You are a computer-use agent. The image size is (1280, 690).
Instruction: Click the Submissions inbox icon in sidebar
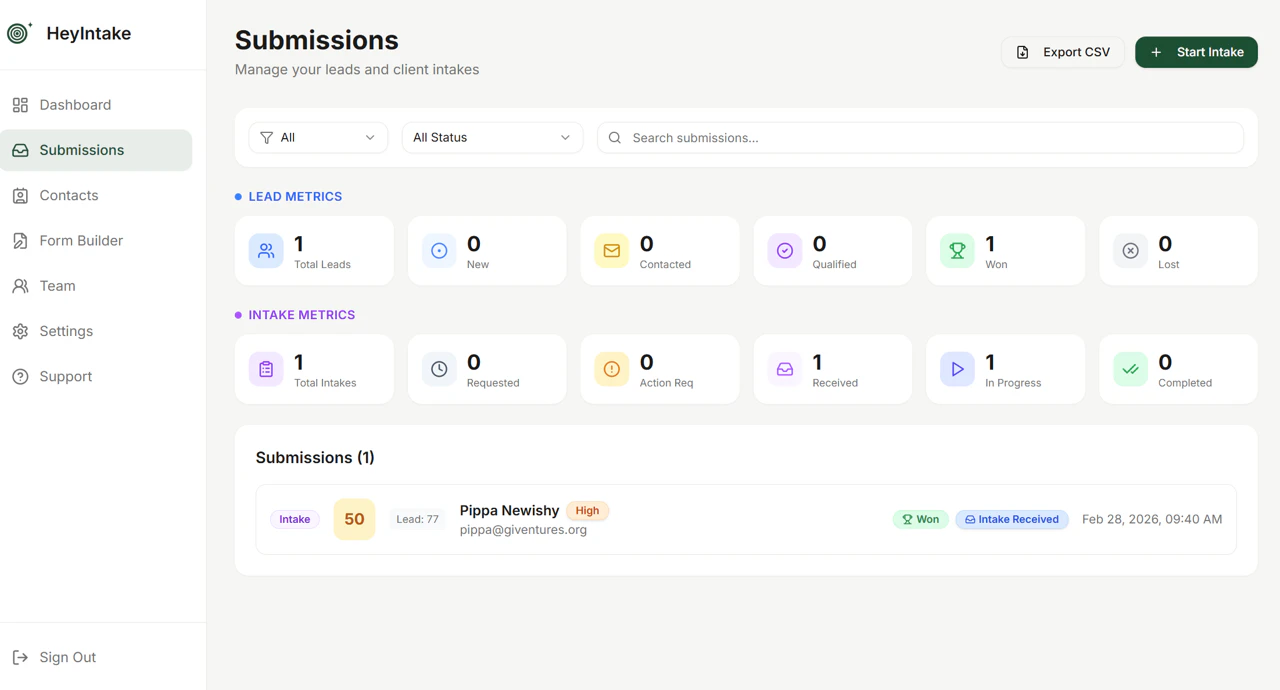tap(20, 150)
